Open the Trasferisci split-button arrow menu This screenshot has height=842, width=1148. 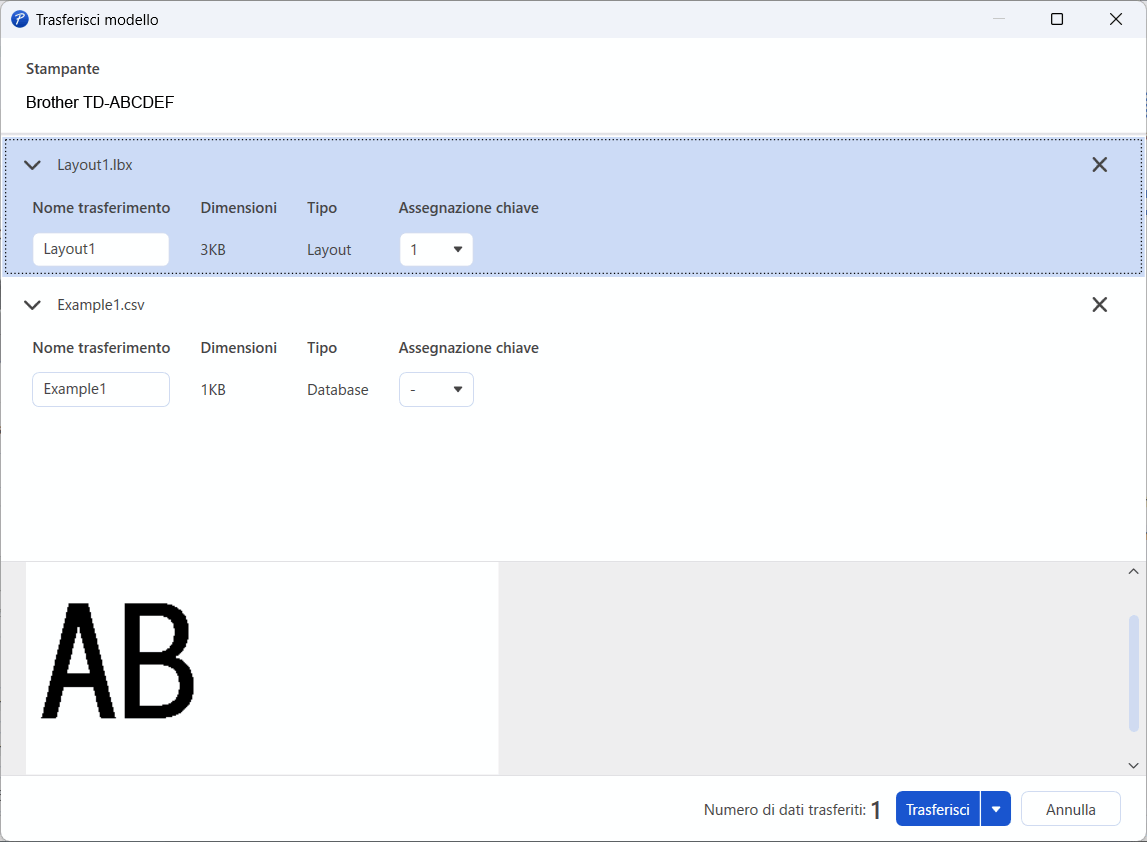click(x=996, y=809)
